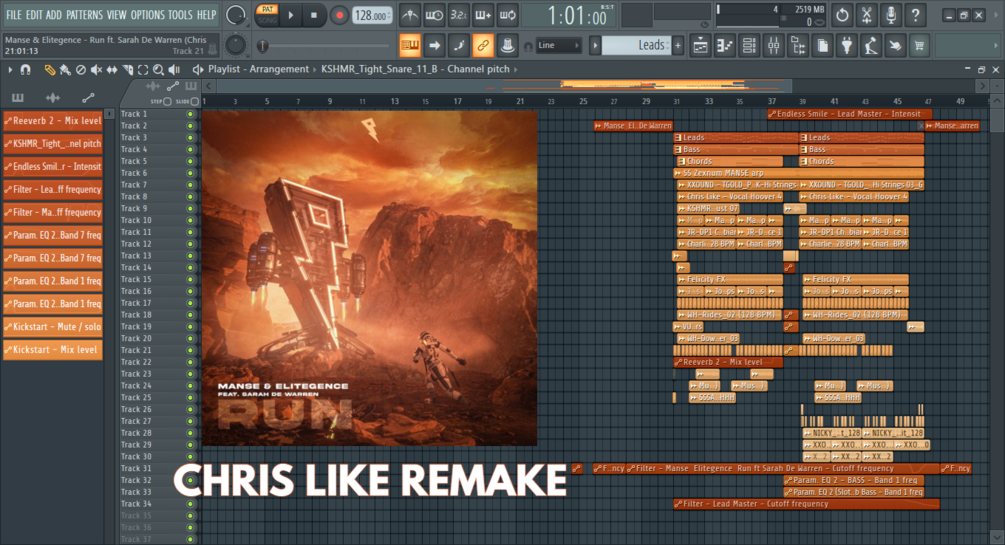Mute Track 10 green light

pyautogui.click(x=190, y=221)
